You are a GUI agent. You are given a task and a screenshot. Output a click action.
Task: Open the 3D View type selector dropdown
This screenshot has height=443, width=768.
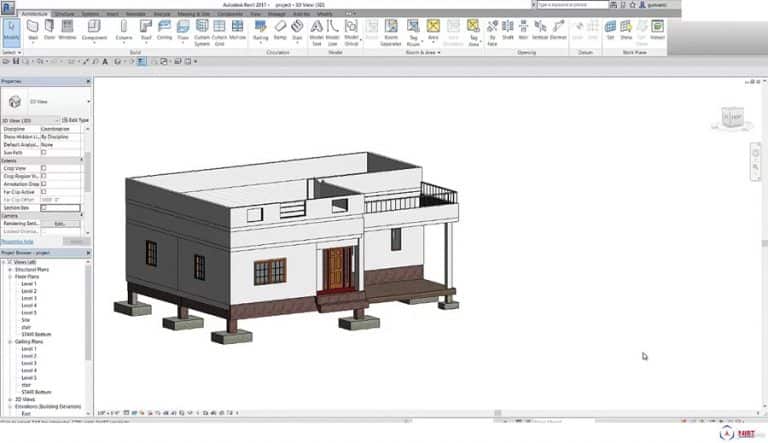[88, 101]
